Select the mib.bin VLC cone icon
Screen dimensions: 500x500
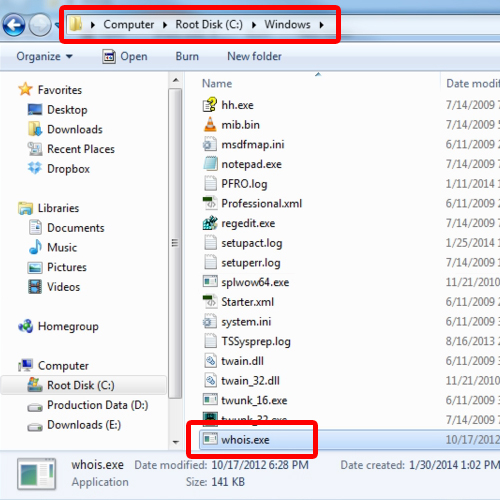pos(210,125)
